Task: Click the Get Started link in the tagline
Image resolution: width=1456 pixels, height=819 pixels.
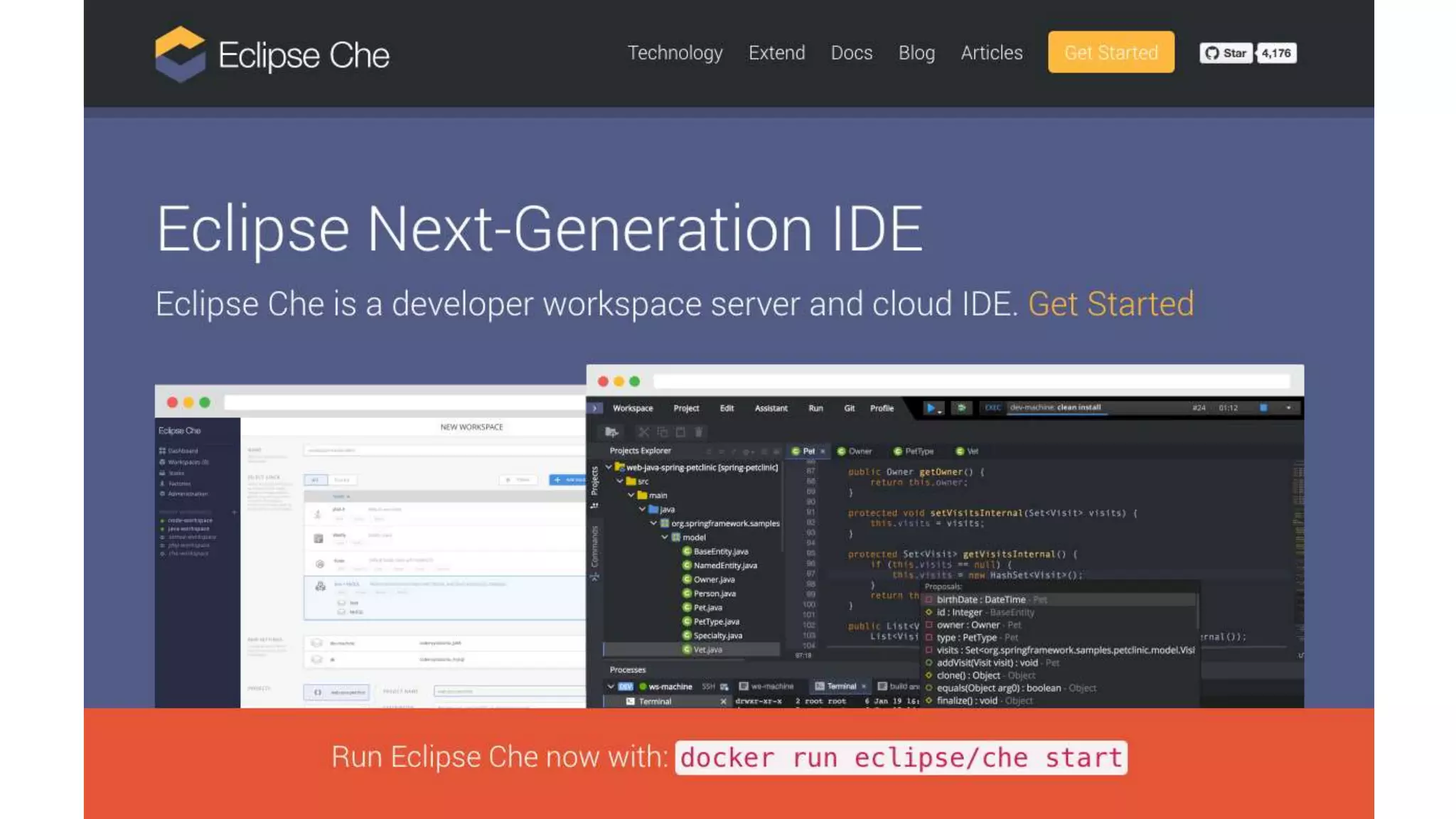Action: click(1110, 304)
